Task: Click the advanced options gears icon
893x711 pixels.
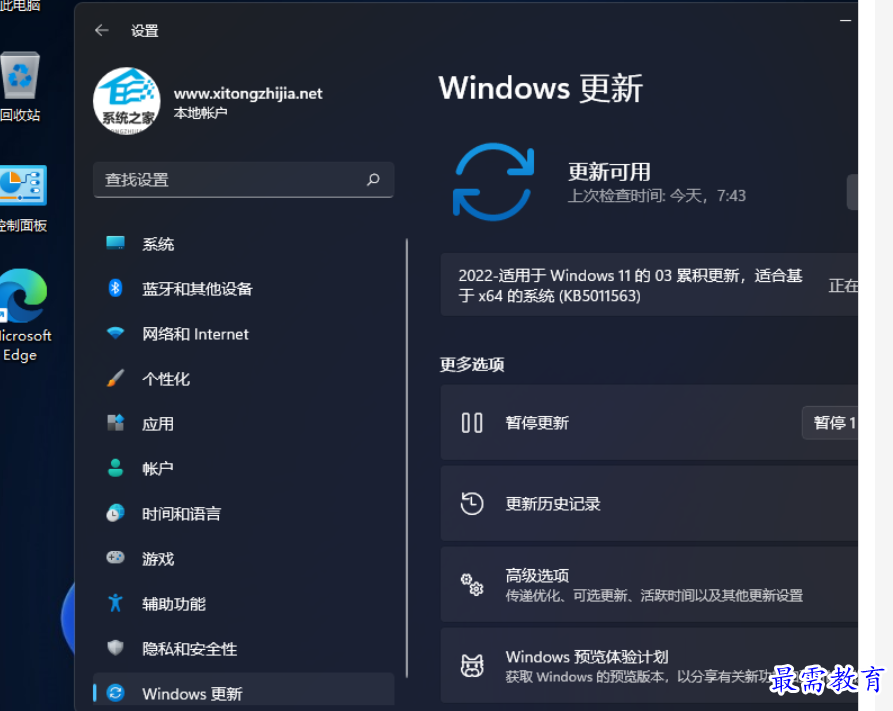Action: [x=472, y=585]
